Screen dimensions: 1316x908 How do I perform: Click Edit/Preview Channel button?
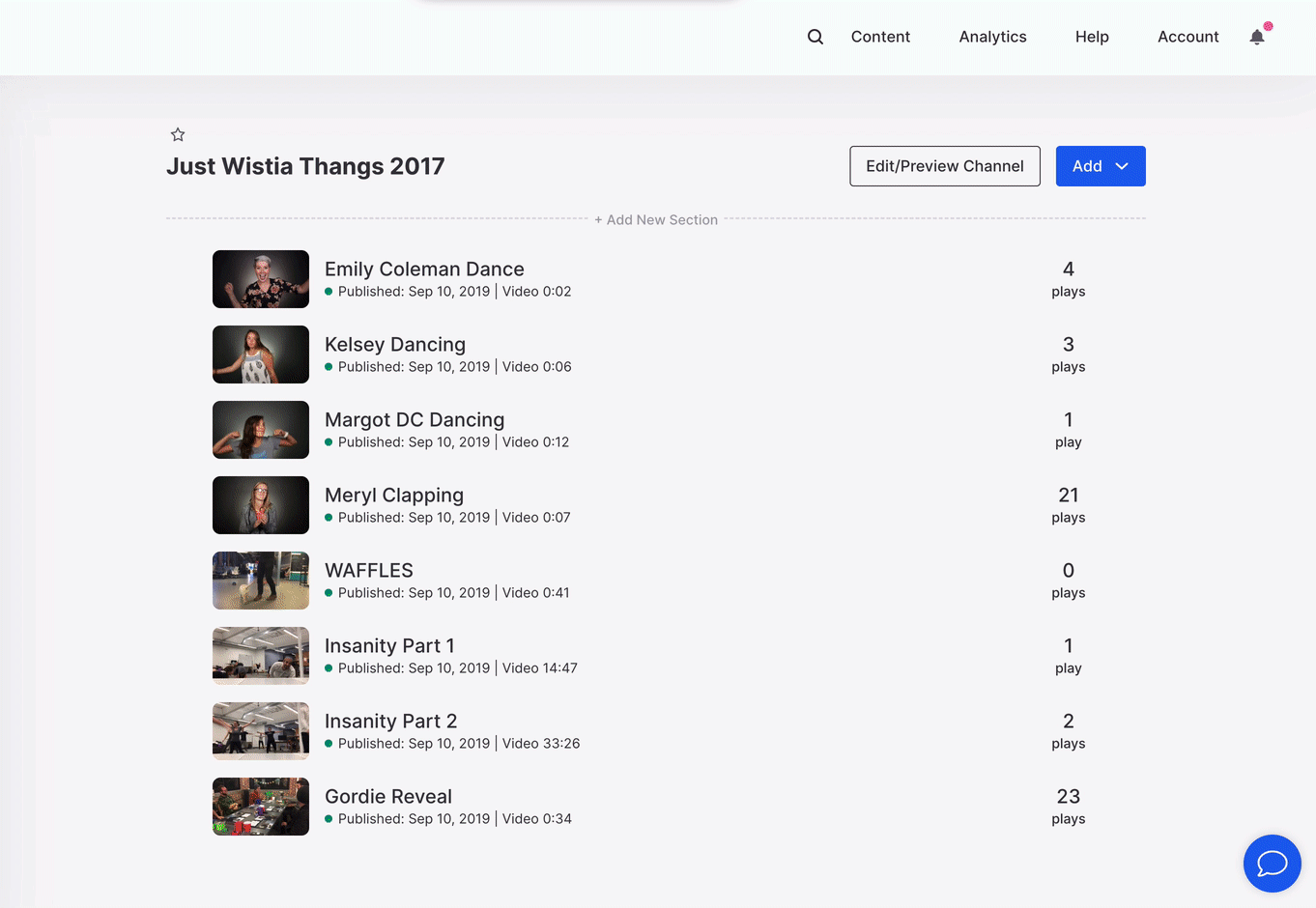(944, 166)
